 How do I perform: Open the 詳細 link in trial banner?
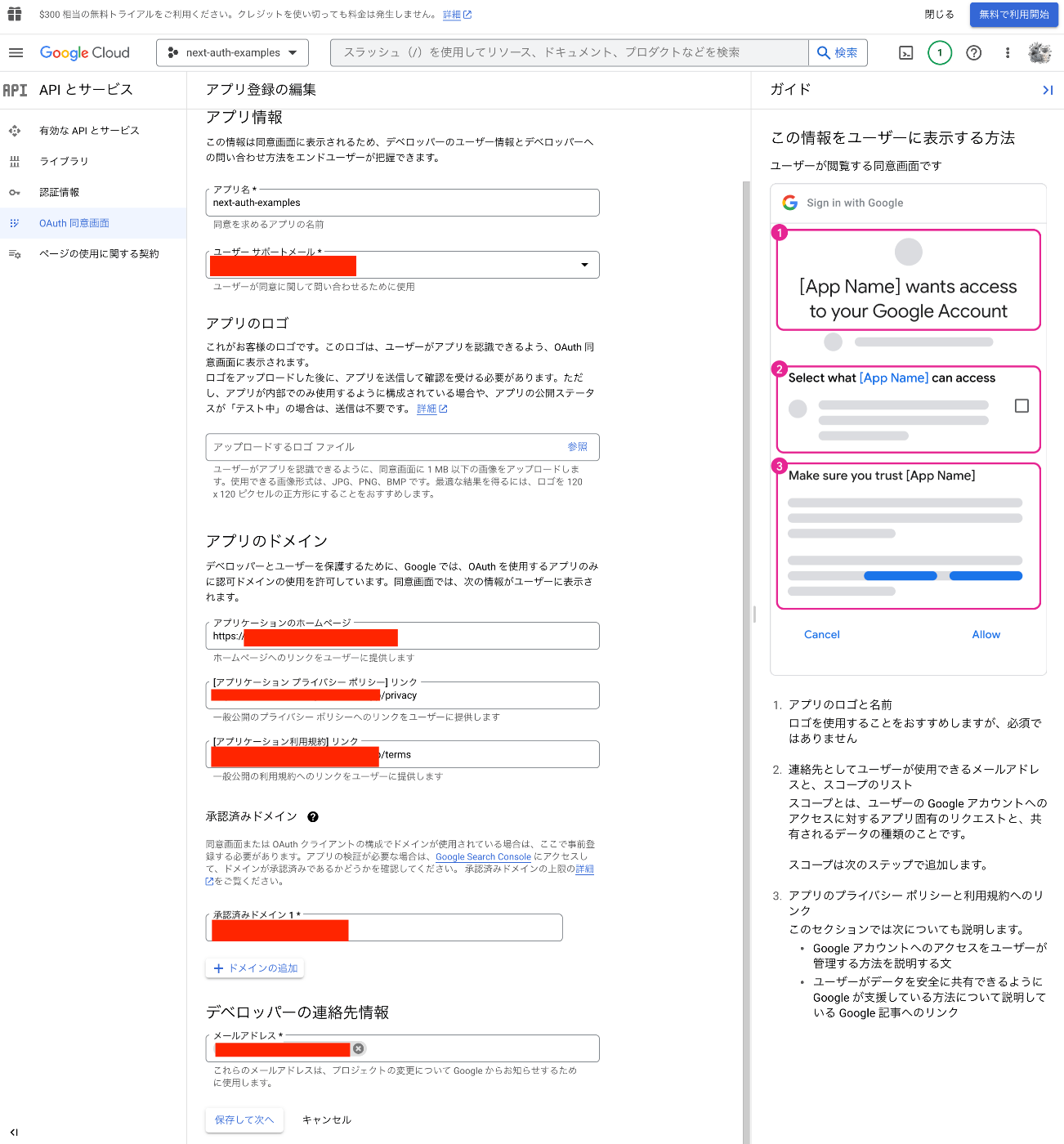(457, 15)
